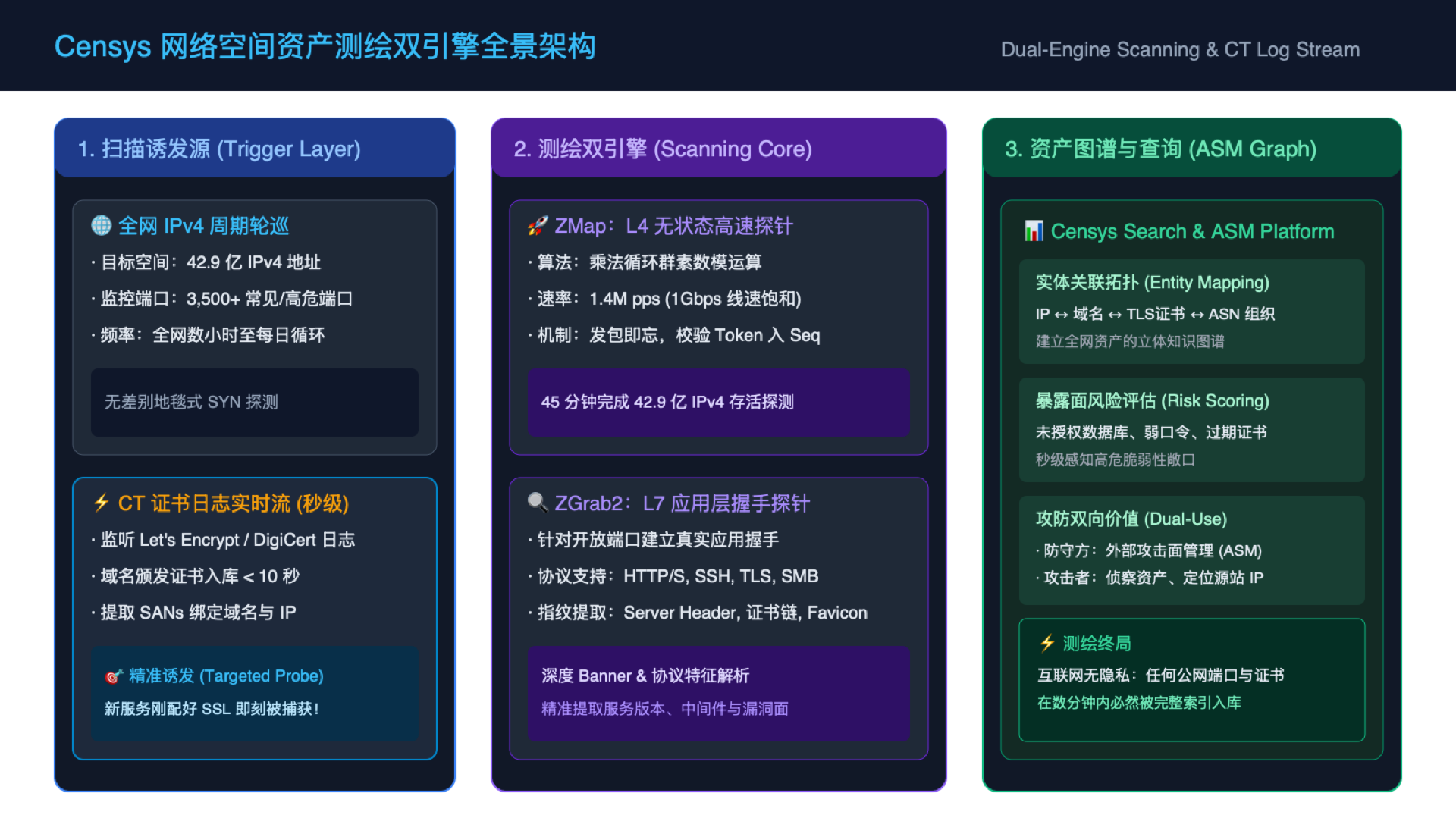Select the text "新服务刚配好 SSL 即刻被捕获!"

(212, 709)
